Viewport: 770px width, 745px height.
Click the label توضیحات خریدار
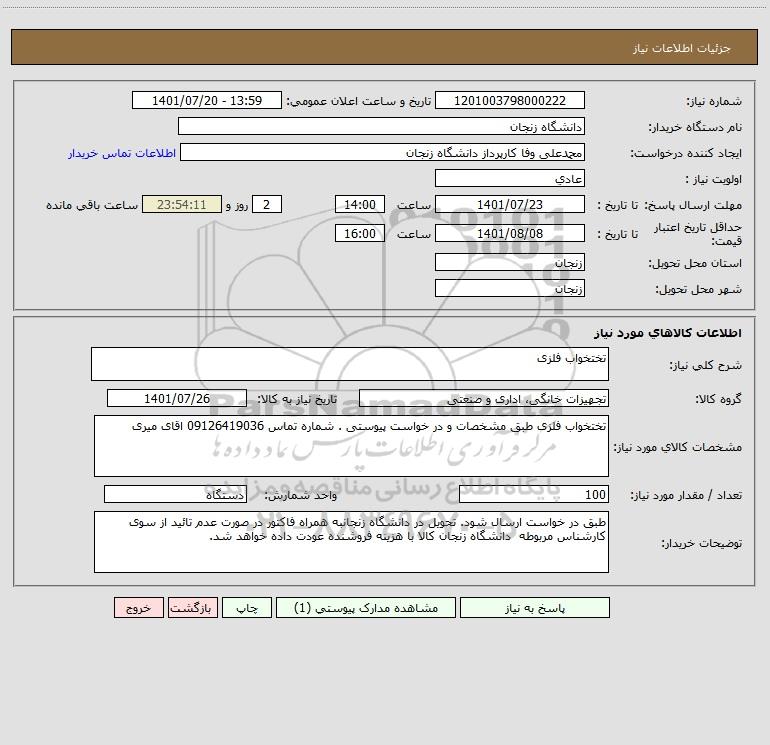click(701, 543)
